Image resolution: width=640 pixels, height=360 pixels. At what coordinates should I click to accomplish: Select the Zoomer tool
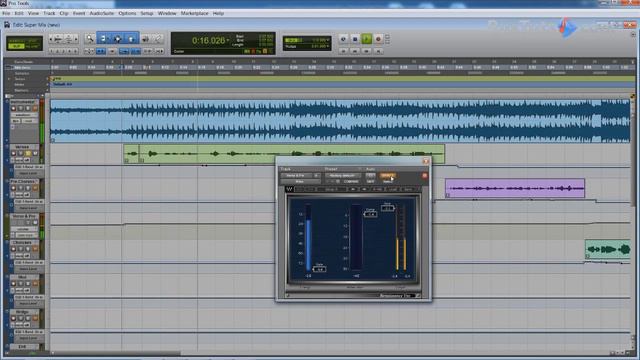coord(90,39)
